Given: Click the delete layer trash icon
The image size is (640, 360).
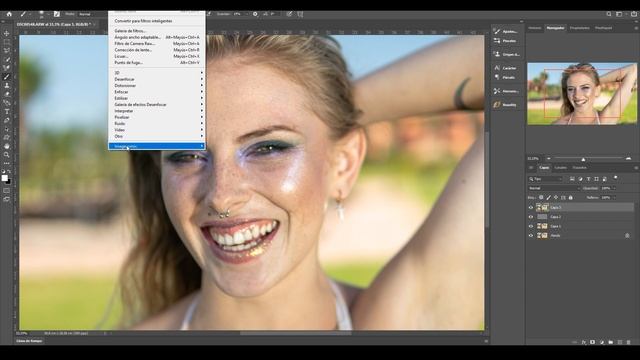Looking at the screenshot, I should [629, 342].
